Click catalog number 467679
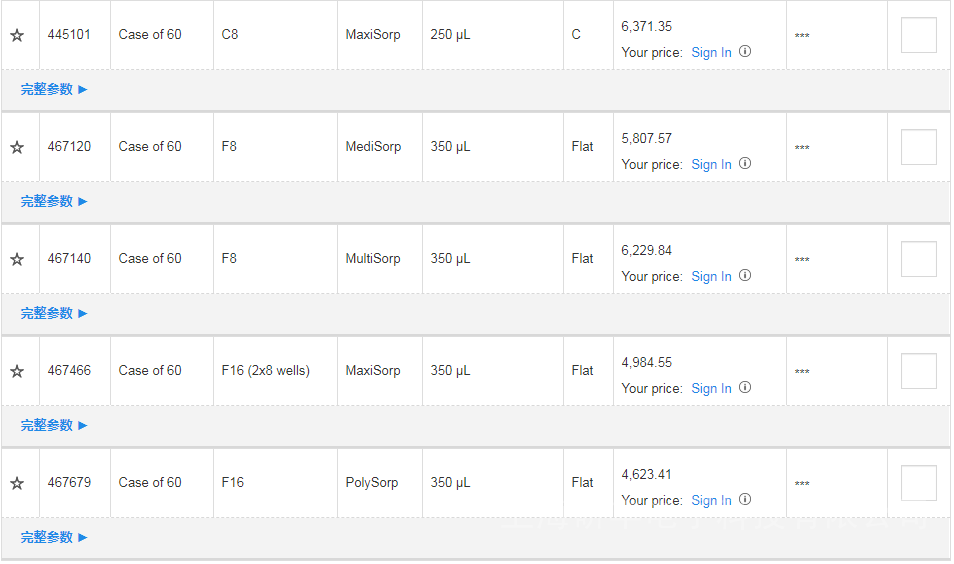Image resolution: width=954 pixels, height=564 pixels. 69,482
